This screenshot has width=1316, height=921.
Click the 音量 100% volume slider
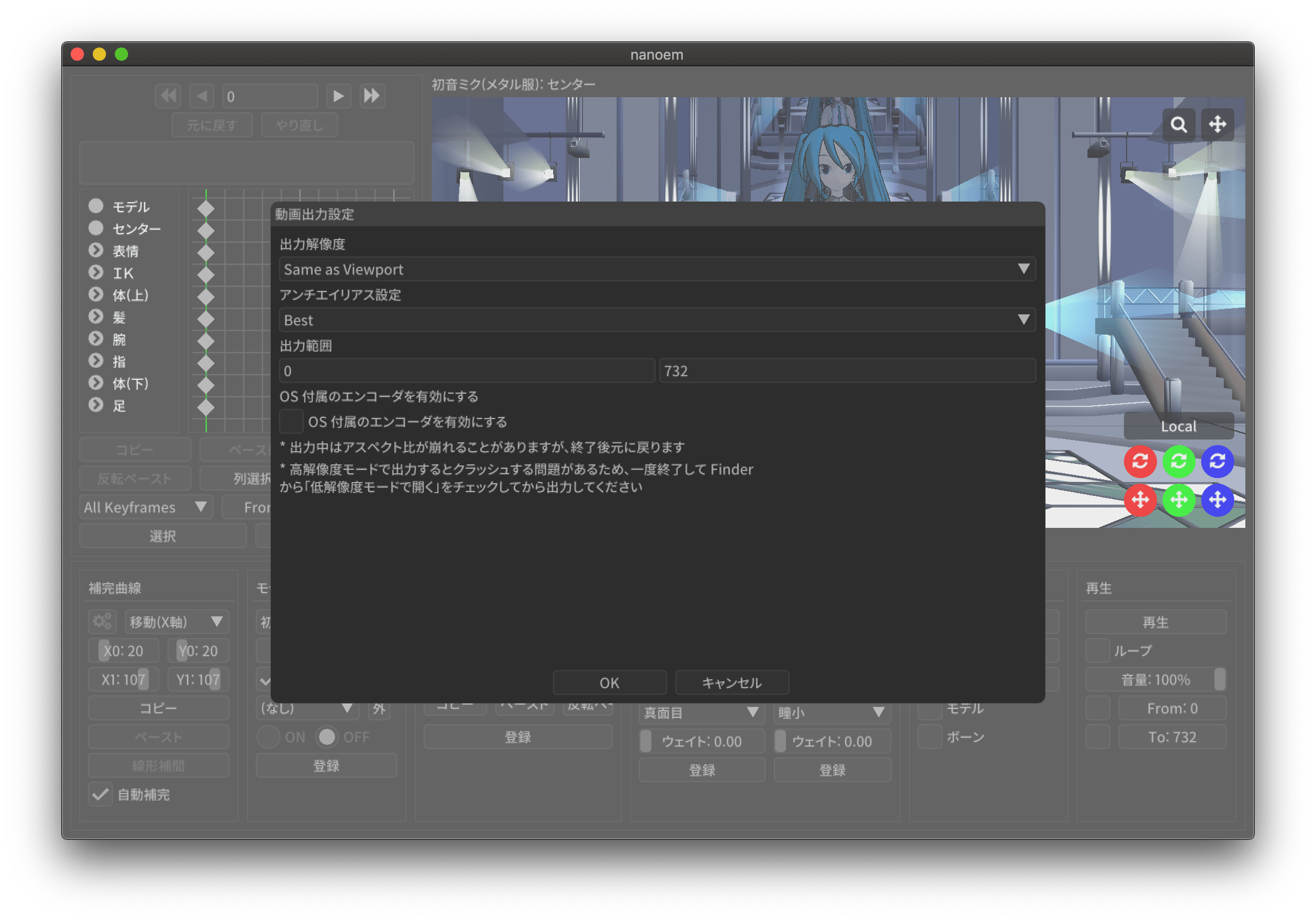(1155, 680)
